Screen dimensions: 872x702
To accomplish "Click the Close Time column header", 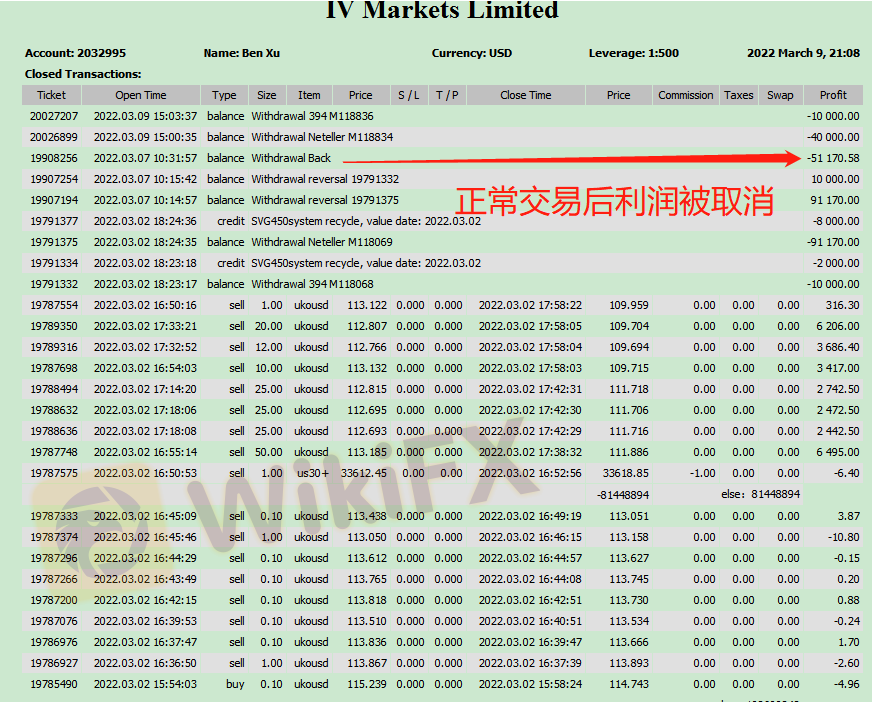I will click(x=525, y=95).
